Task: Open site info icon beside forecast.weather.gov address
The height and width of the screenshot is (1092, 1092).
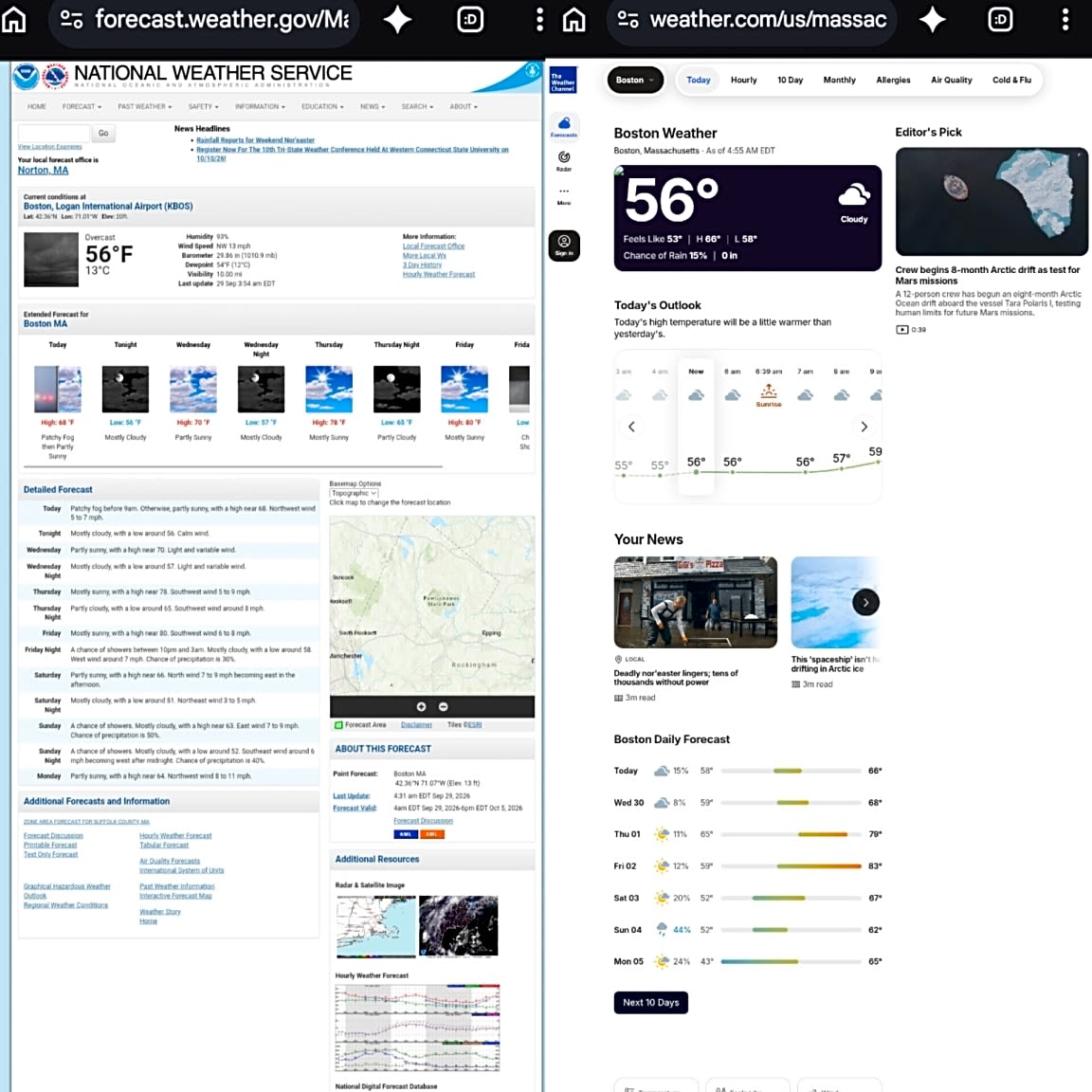Action: click(x=72, y=20)
